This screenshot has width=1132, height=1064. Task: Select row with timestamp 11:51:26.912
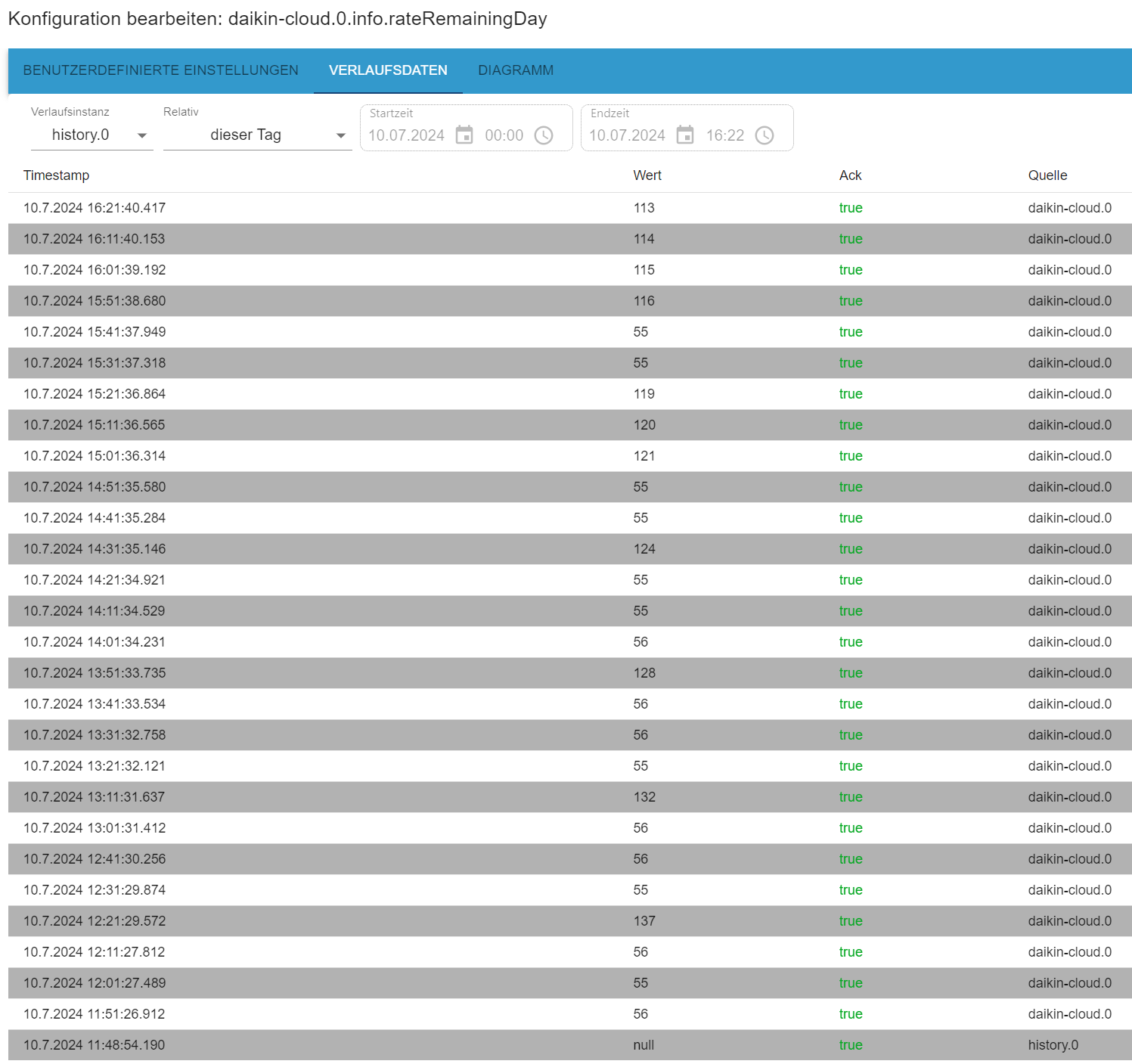pos(570,1014)
